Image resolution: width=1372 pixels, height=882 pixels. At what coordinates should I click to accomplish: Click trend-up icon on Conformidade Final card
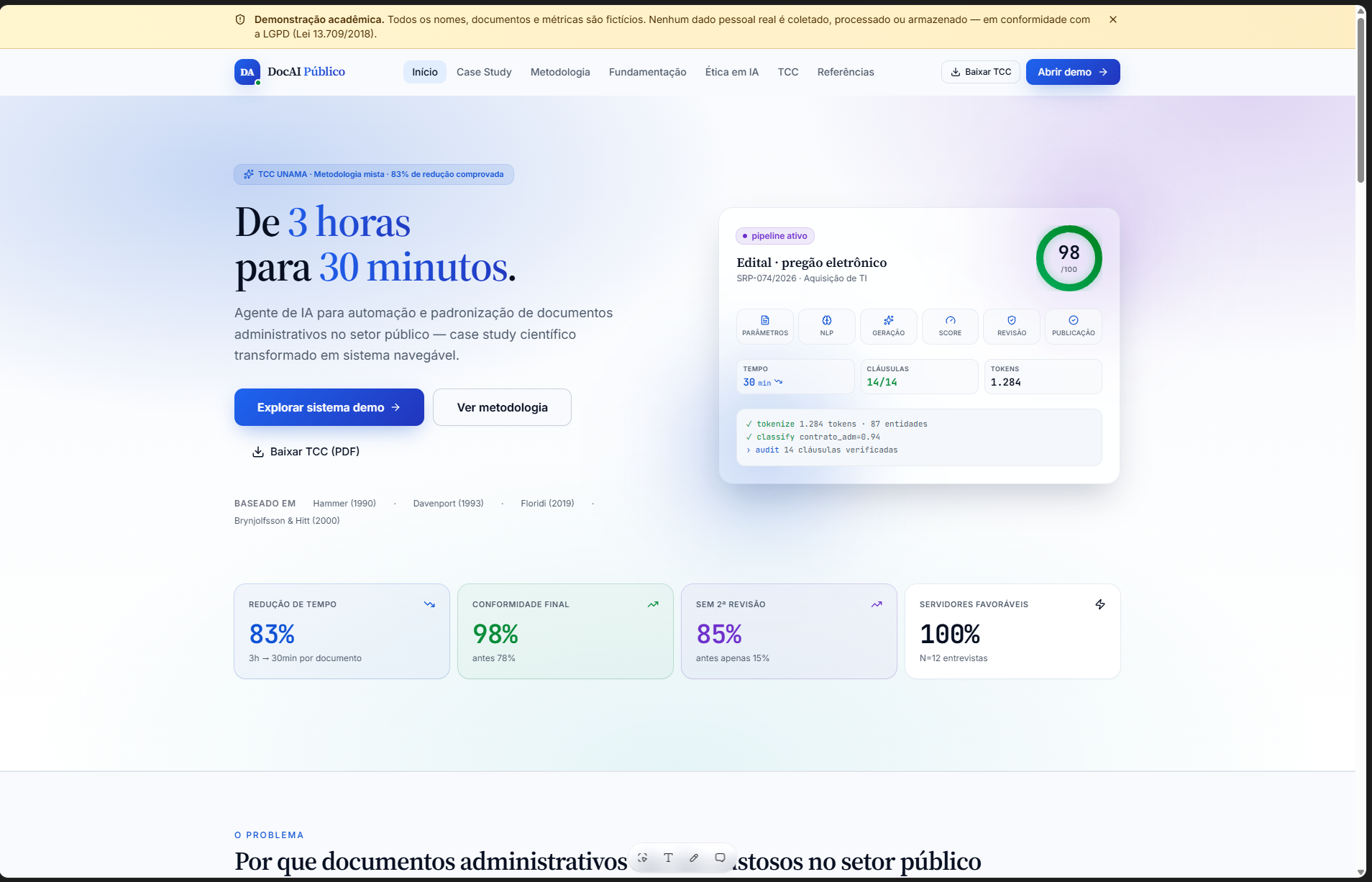click(653, 604)
